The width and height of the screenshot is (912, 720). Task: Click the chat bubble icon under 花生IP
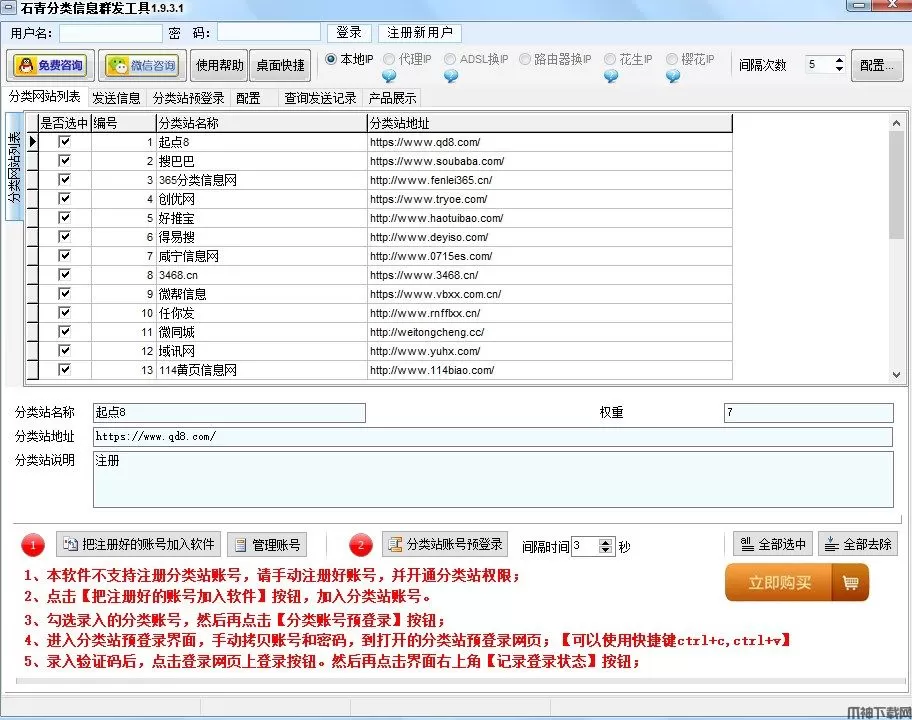point(610,76)
